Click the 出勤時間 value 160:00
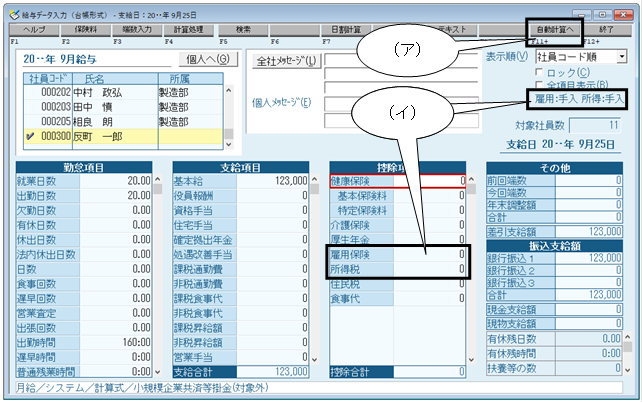 click(116, 343)
